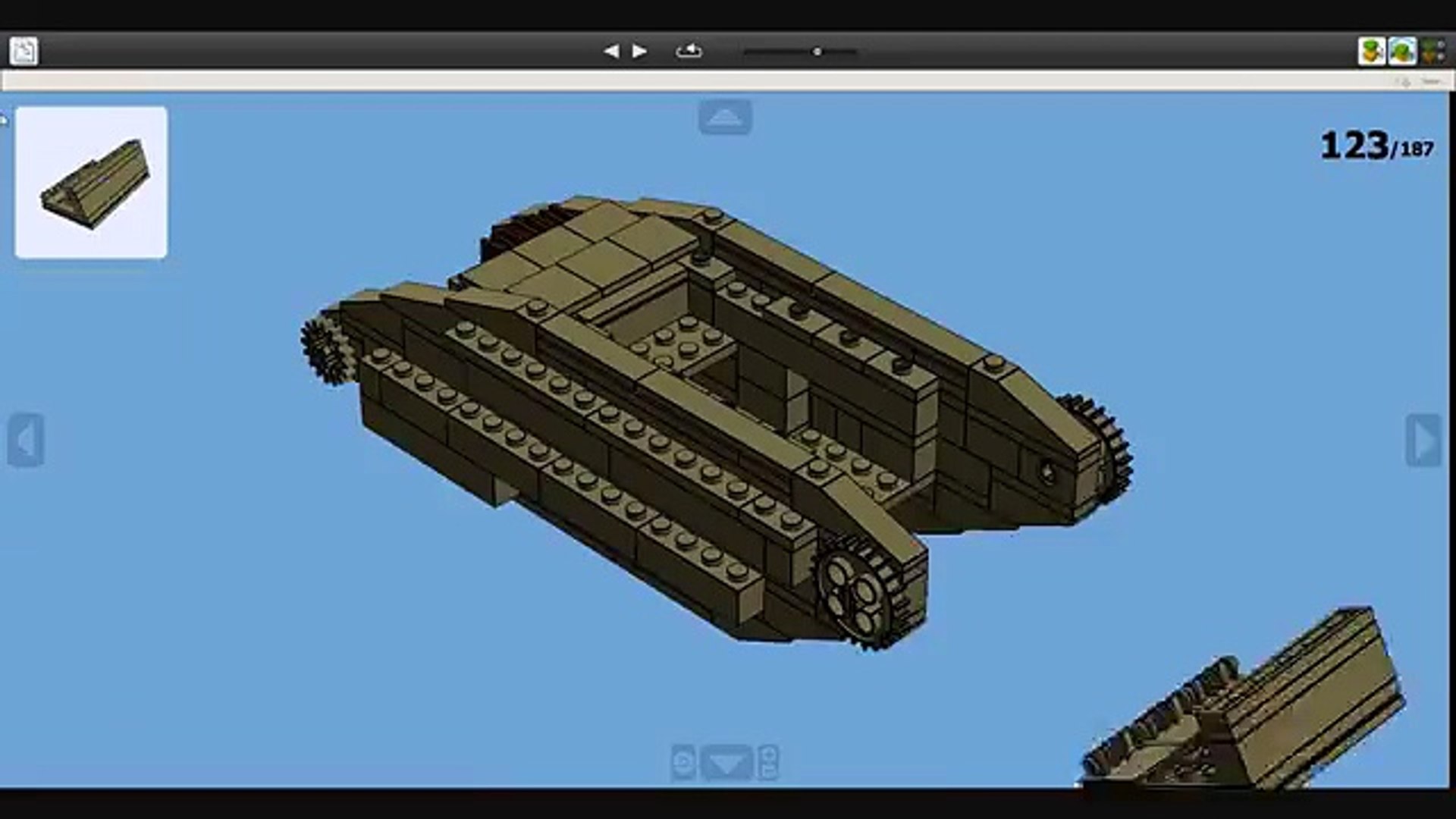Image resolution: width=1456 pixels, height=819 pixels.
Task: Reset the camera view button
Action: [x=683, y=763]
